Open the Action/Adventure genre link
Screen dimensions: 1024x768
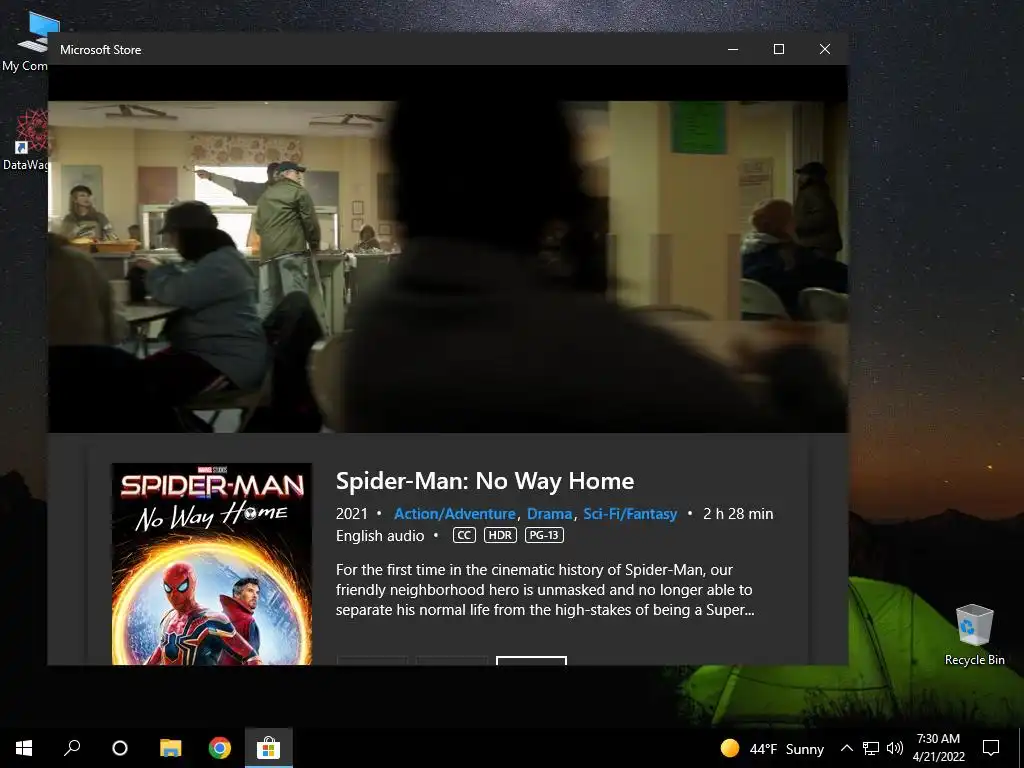pos(455,514)
